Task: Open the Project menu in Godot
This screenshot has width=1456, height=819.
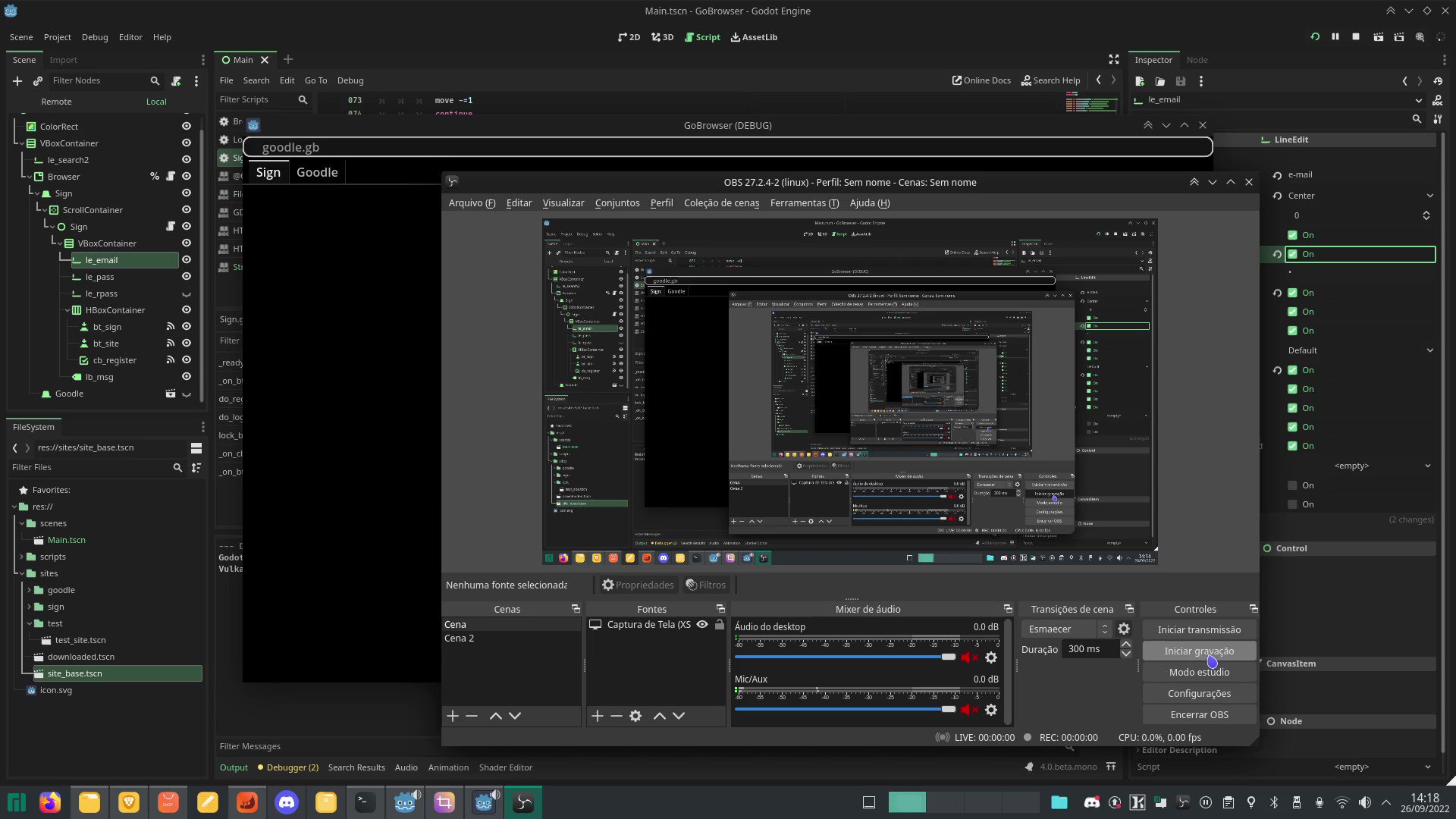Action: pos(58,37)
